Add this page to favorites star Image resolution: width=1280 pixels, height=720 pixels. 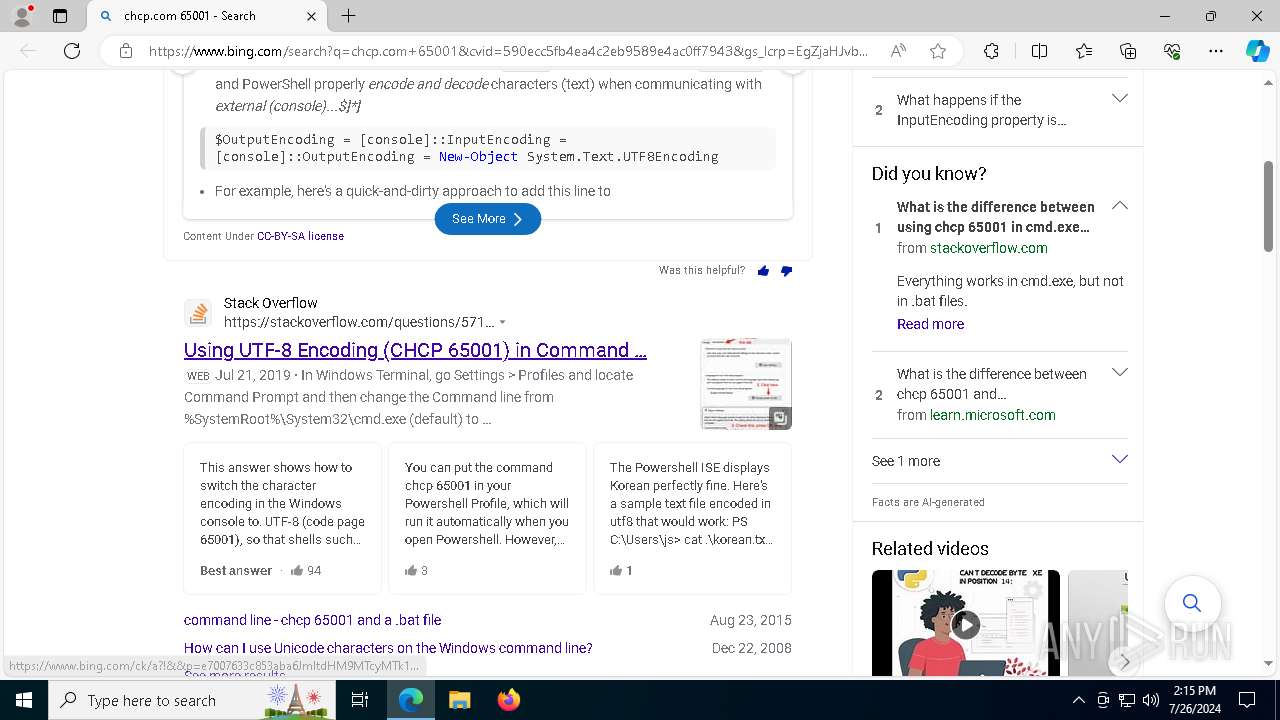point(938,51)
